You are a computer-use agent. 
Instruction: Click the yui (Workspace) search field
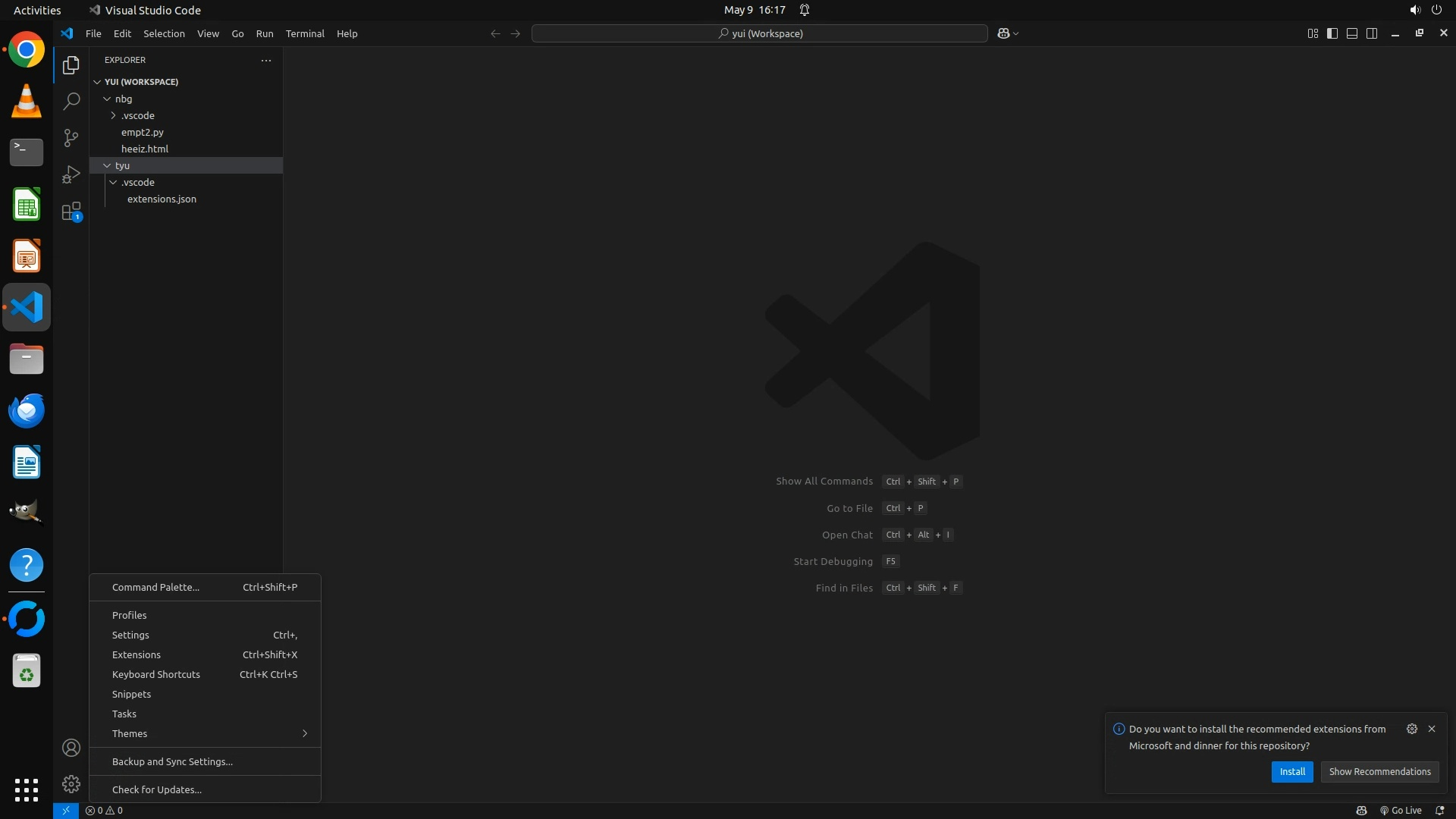pos(760,33)
